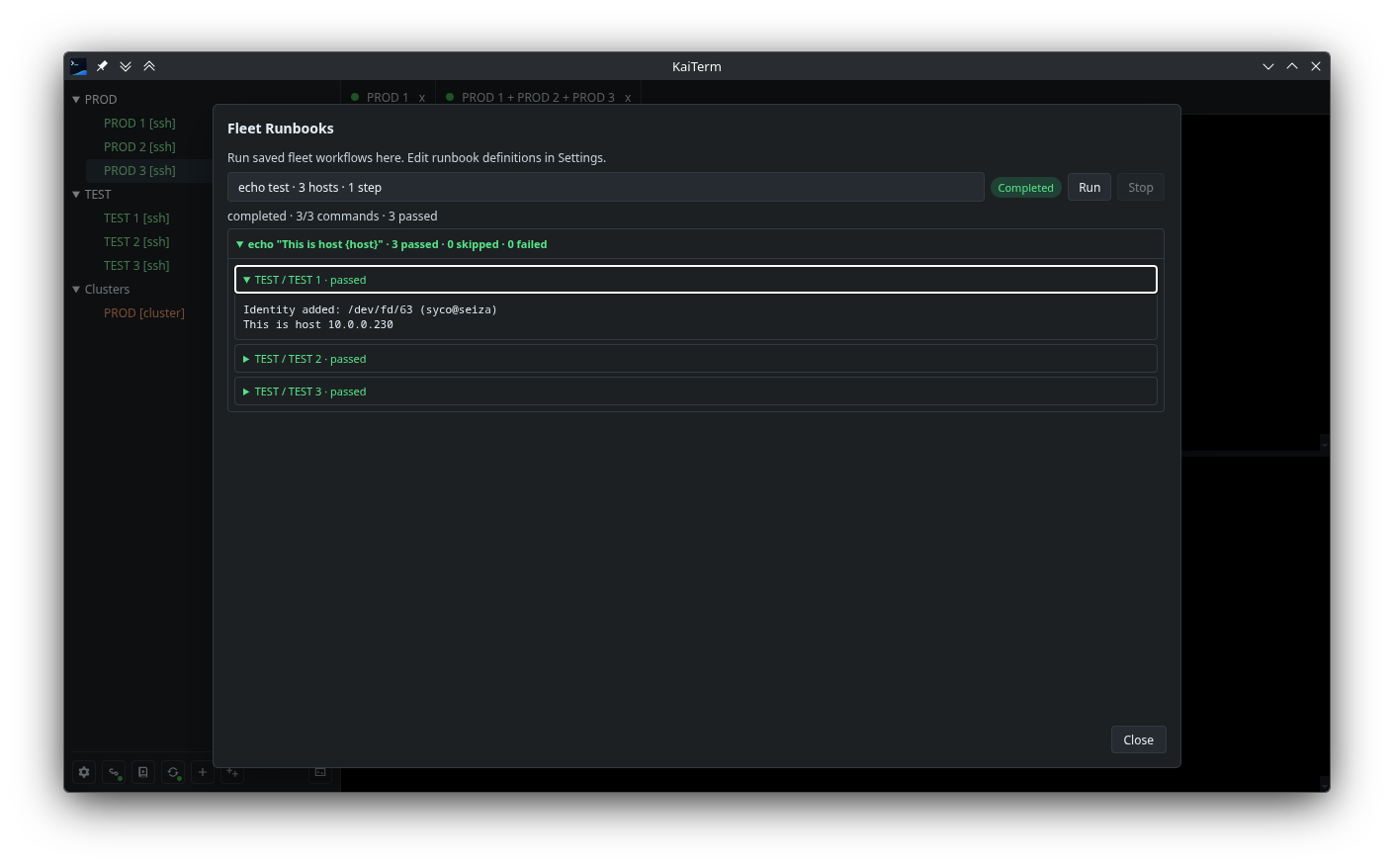The image size is (1394, 868).
Task: Close the Fleet Runbooks dialog
Action: (1139, 739)
